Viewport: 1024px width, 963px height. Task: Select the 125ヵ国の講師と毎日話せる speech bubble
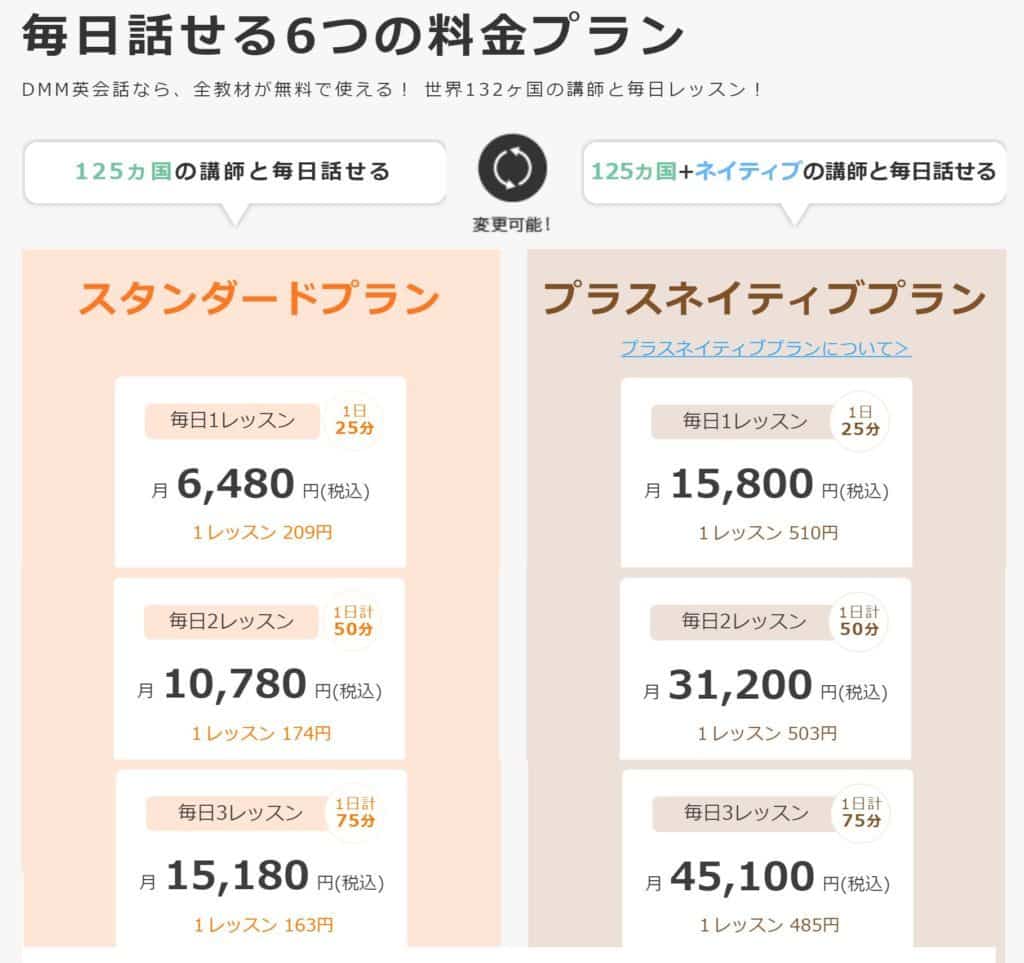[234, 172]
